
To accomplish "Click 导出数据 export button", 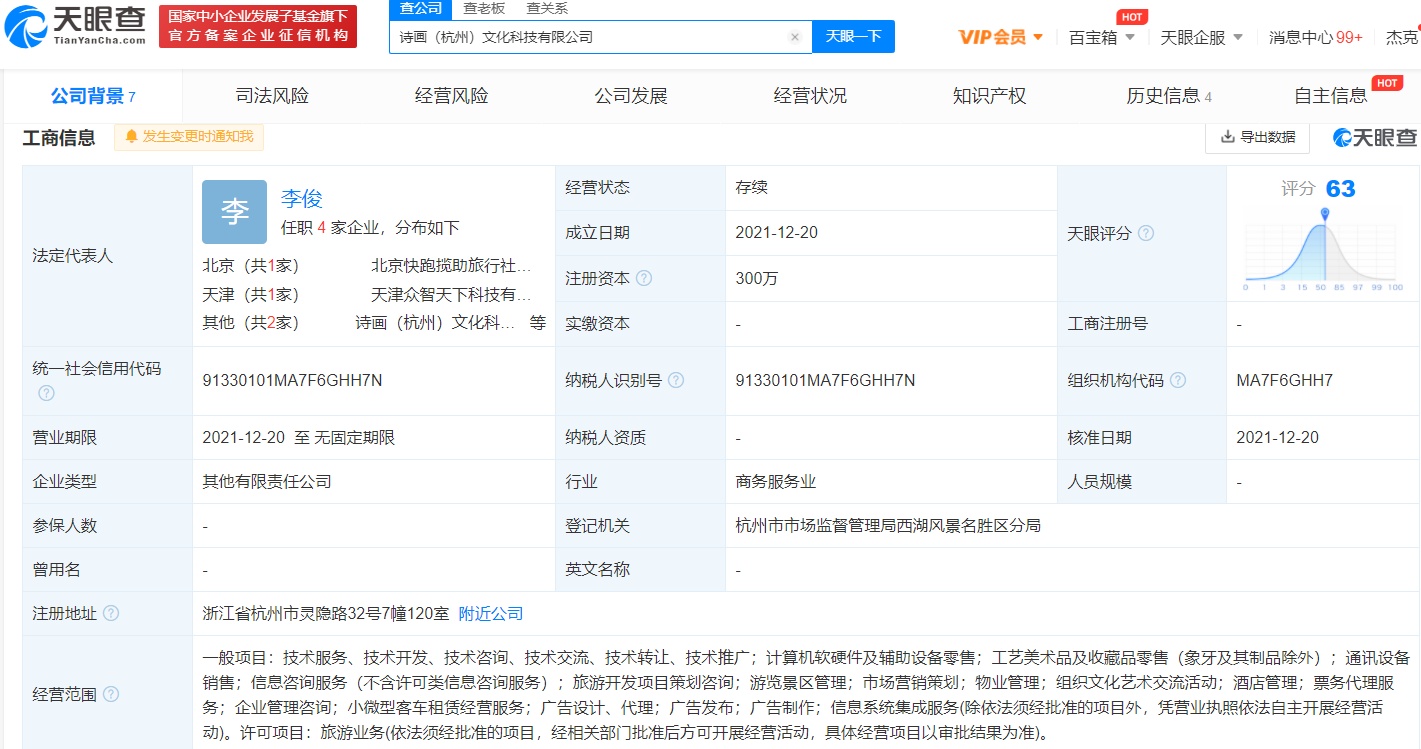I will point(1258,137).
